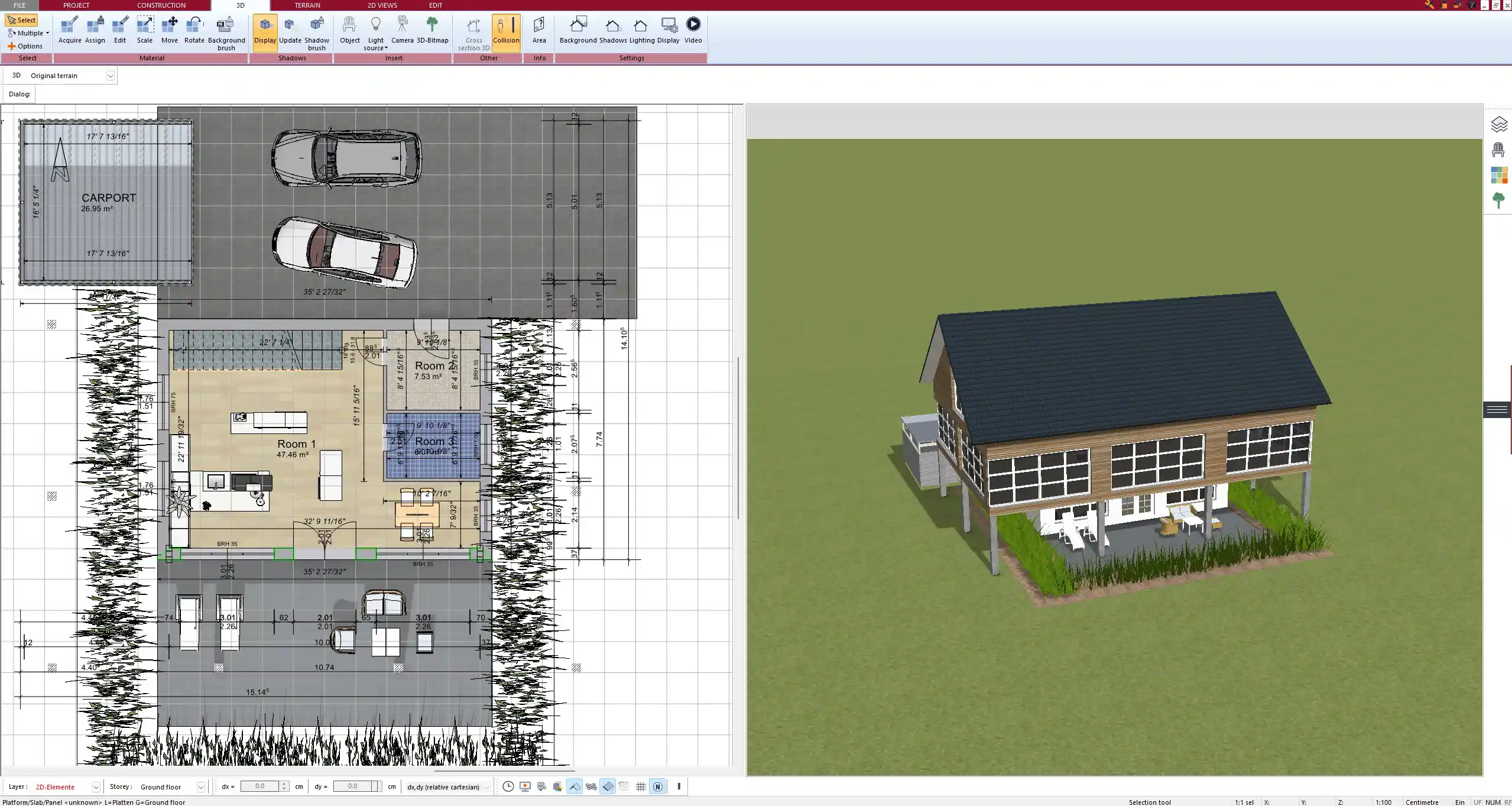Open the Storey Ground floor dropdown
The image size is (1512, 806).
(x=201, y=787)
